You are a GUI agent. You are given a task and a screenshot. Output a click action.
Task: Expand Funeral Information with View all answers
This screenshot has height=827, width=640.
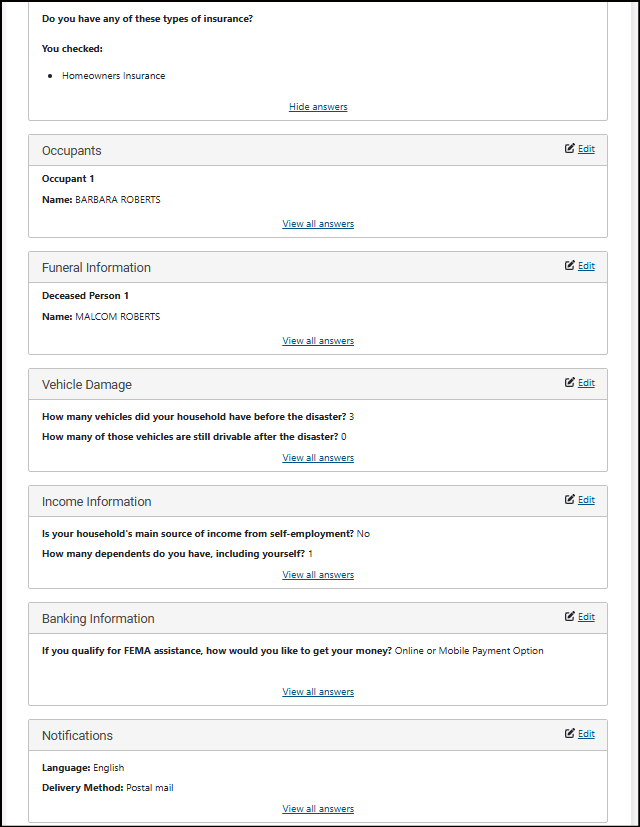coord(318,341)
